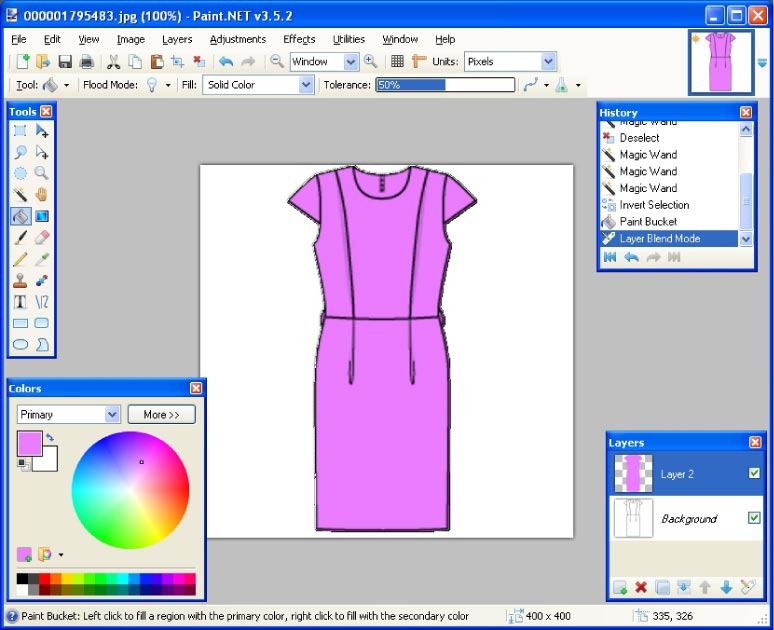Hide Layer 2 visibility checkbox
Screen dimensions: 774x630
pyautogui.click(x=754, y=473)
